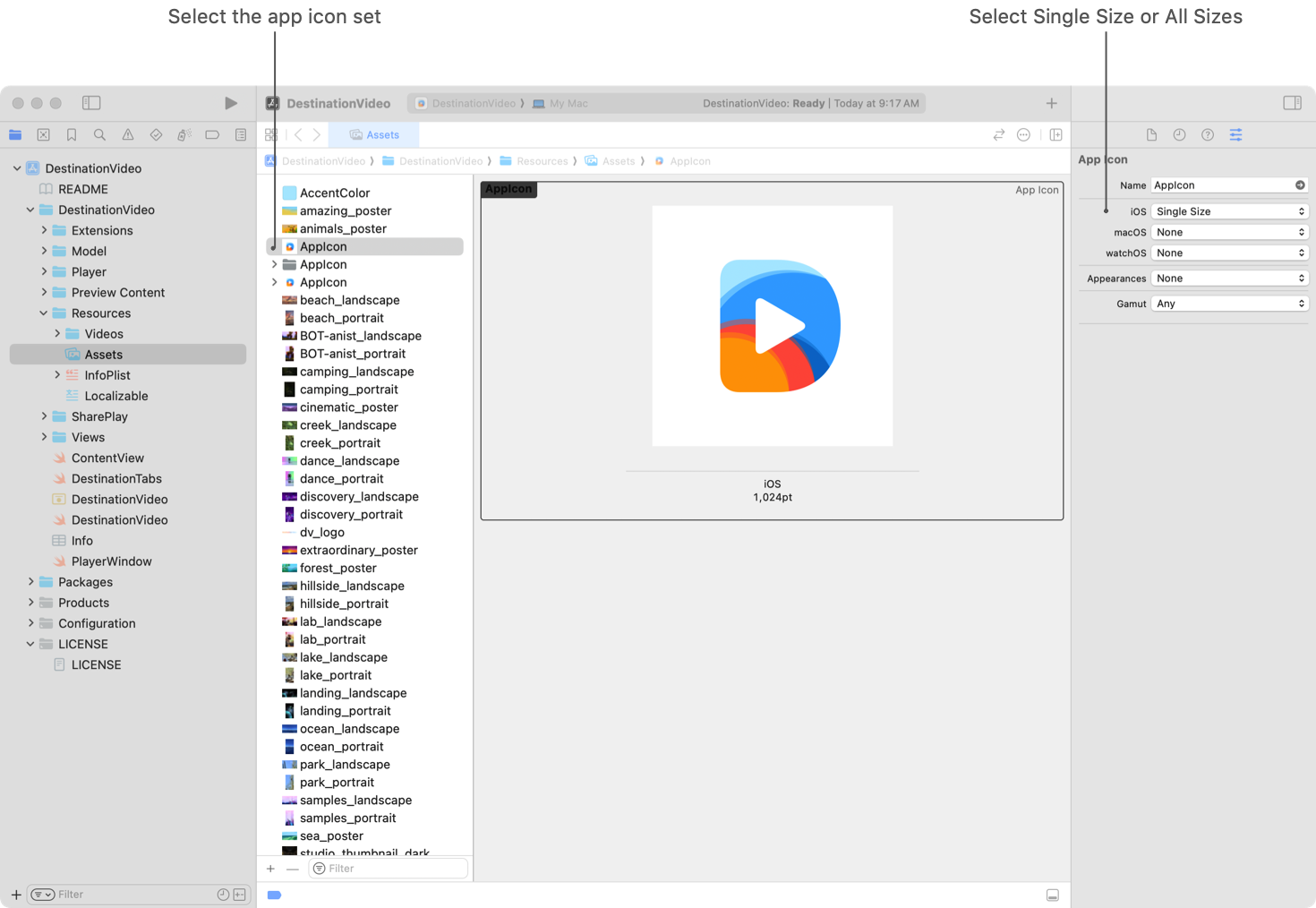Collapse the Resources folder

point(44,313)
